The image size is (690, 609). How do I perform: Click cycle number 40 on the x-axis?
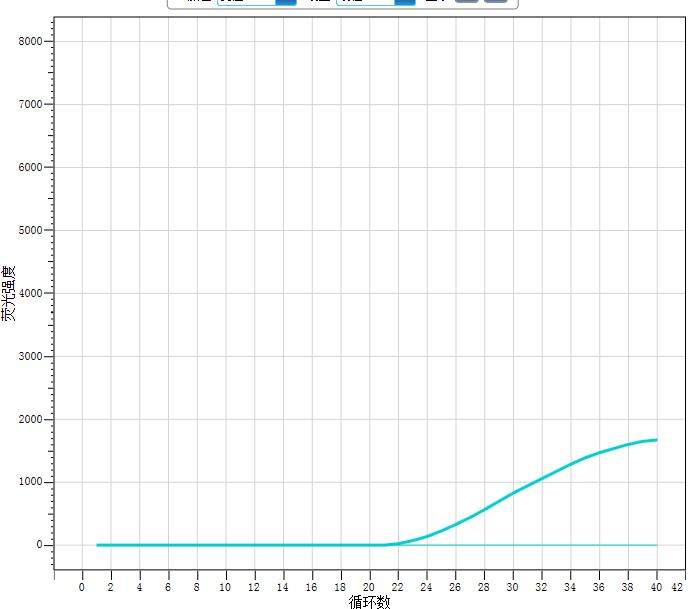click(x=656, y=587)
